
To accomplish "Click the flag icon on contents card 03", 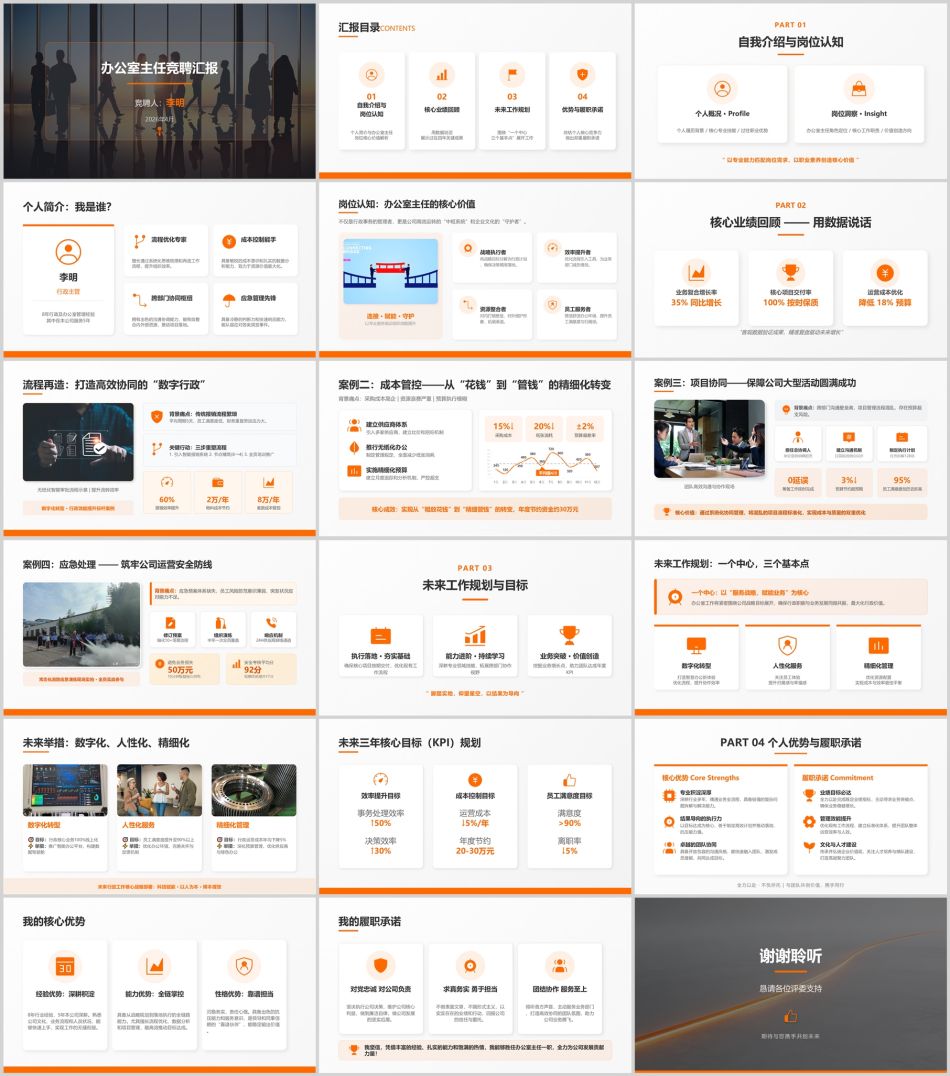I will (x=512, y=73).
